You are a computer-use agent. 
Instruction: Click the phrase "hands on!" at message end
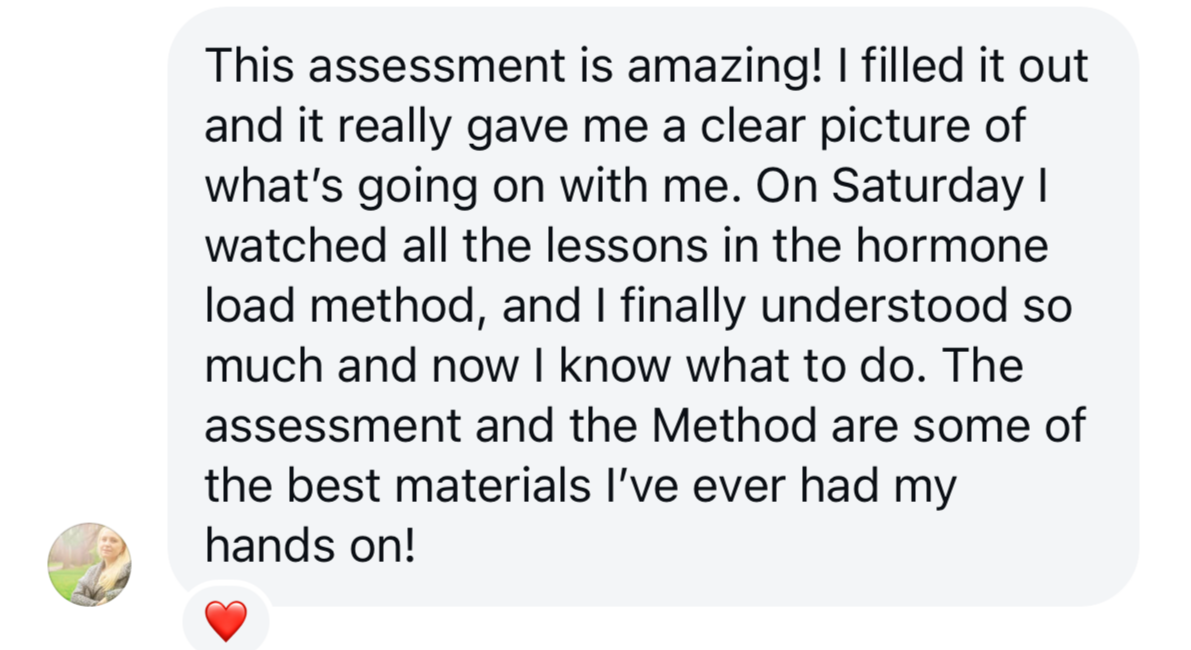[x=310, y=545]
